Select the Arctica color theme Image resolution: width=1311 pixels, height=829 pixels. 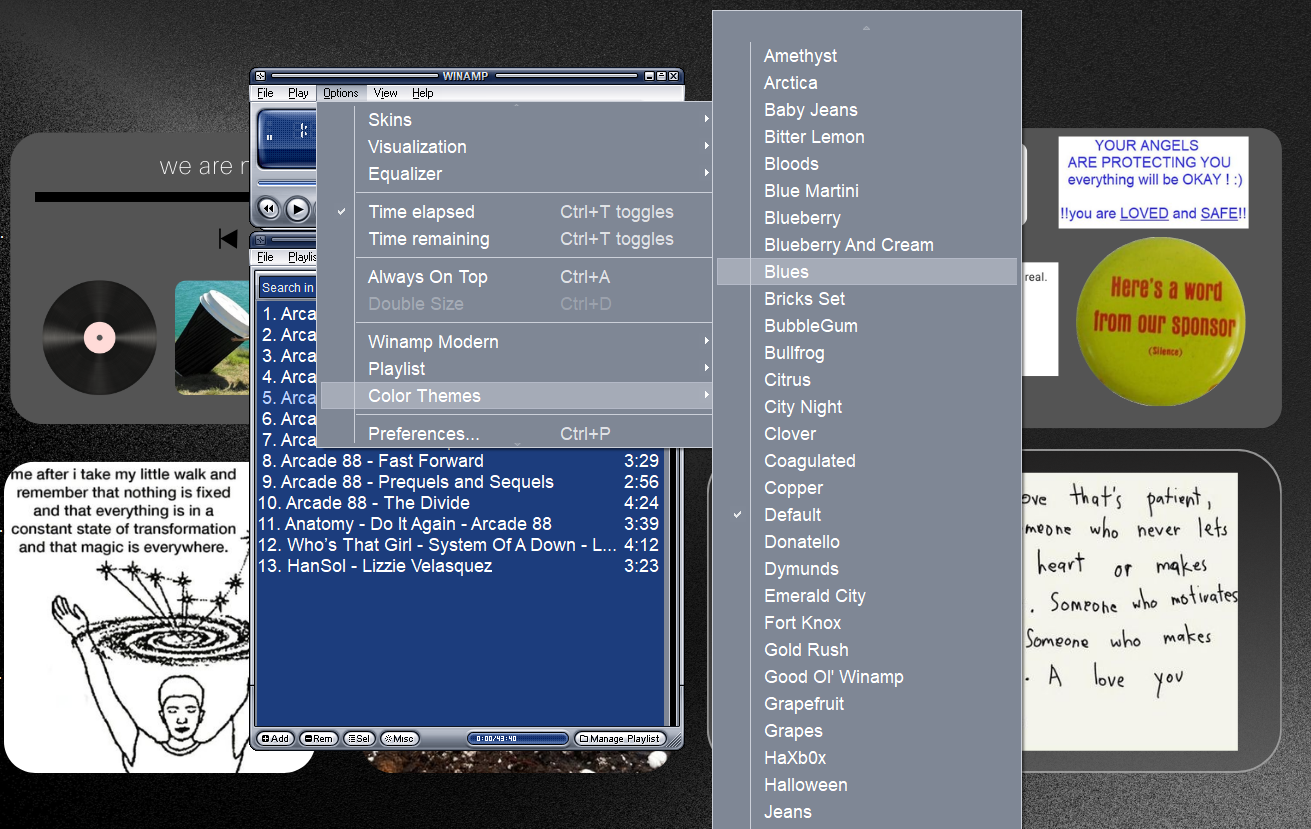[867, 83]
